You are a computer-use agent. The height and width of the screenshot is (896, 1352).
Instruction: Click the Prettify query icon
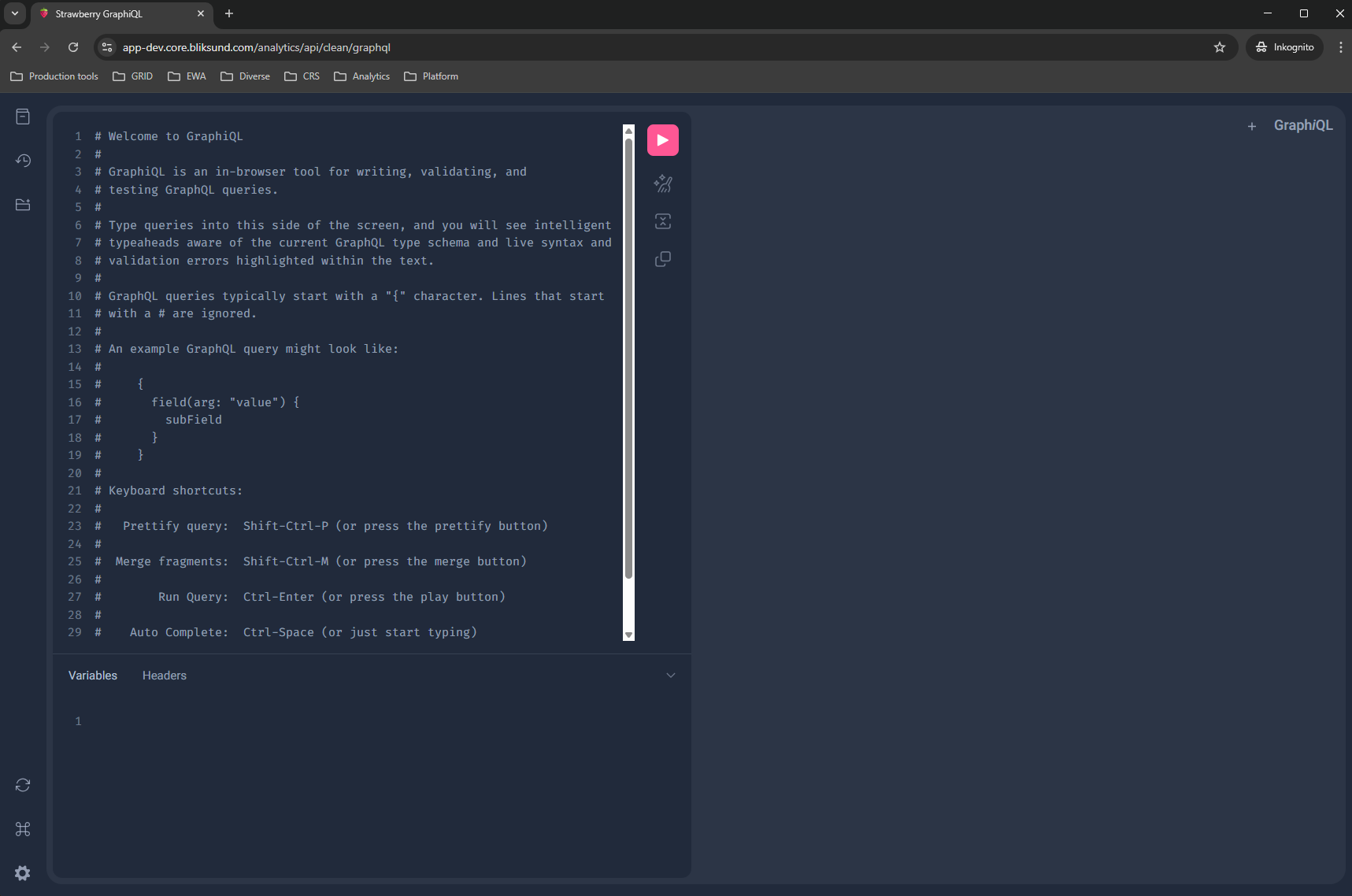point(662,183)
